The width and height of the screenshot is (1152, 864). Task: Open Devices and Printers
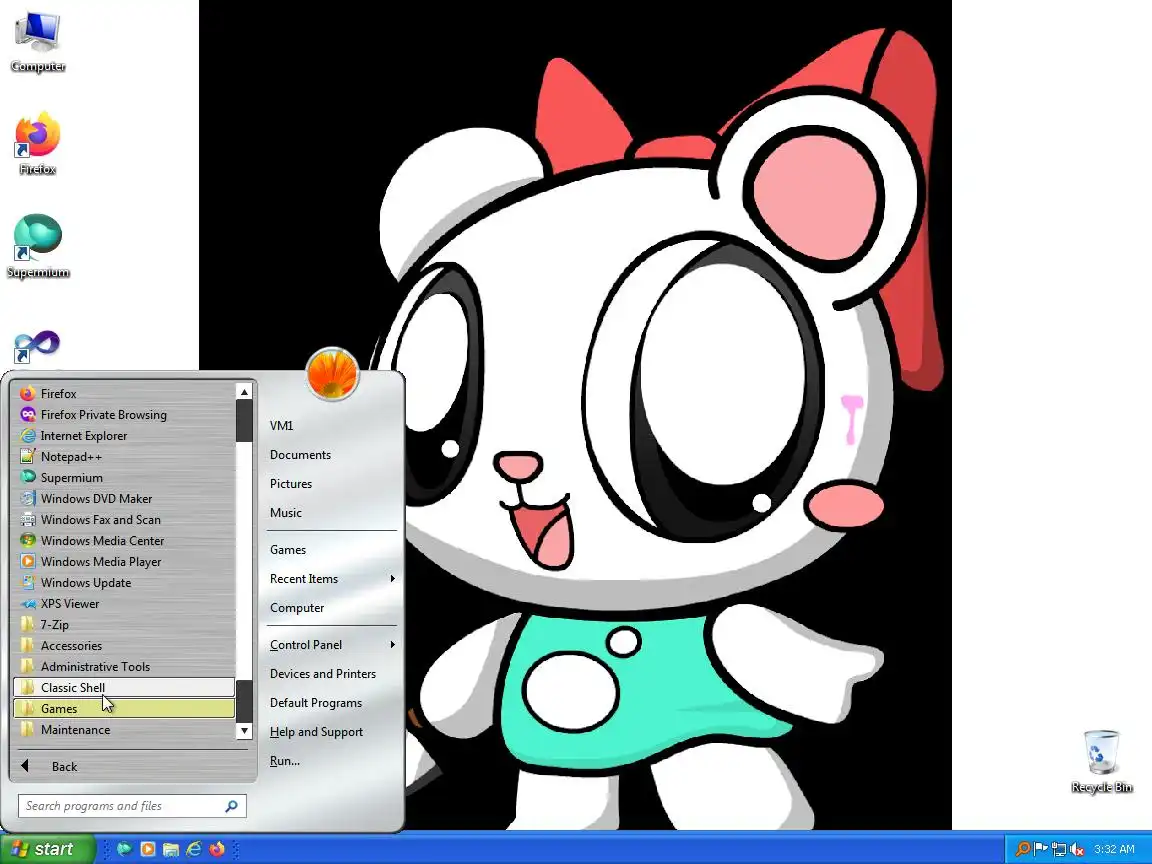(x=331, y=674)
